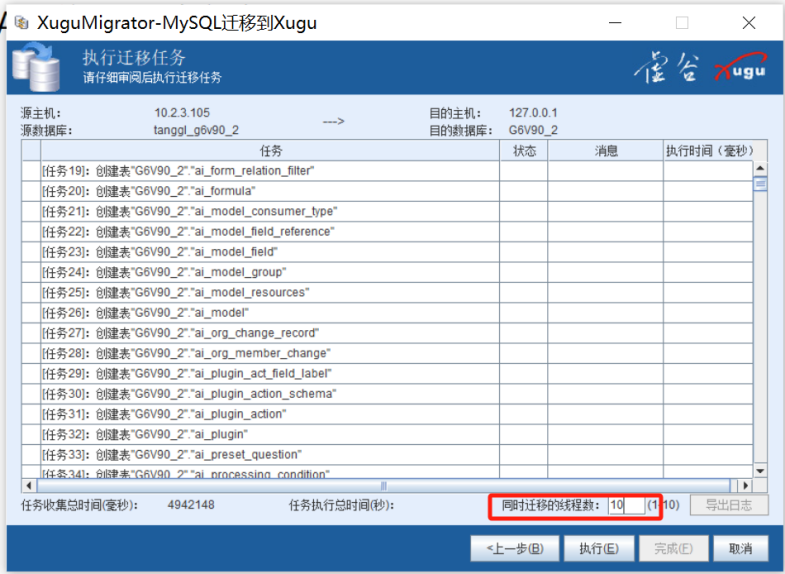Click the database migration icon in header
785x574 pixels.
pos(36,68)
